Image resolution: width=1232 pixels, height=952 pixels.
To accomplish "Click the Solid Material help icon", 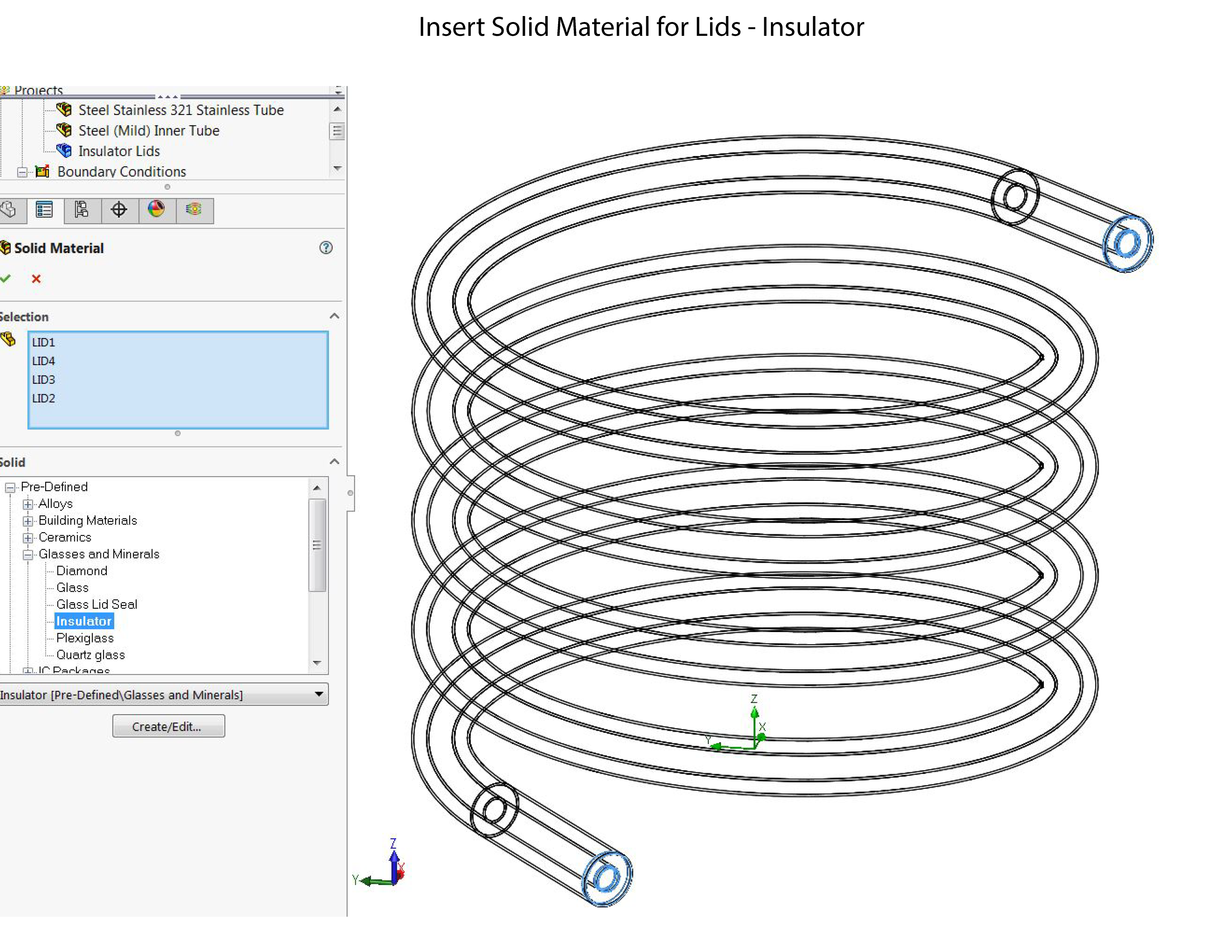I will pos(326,248).
